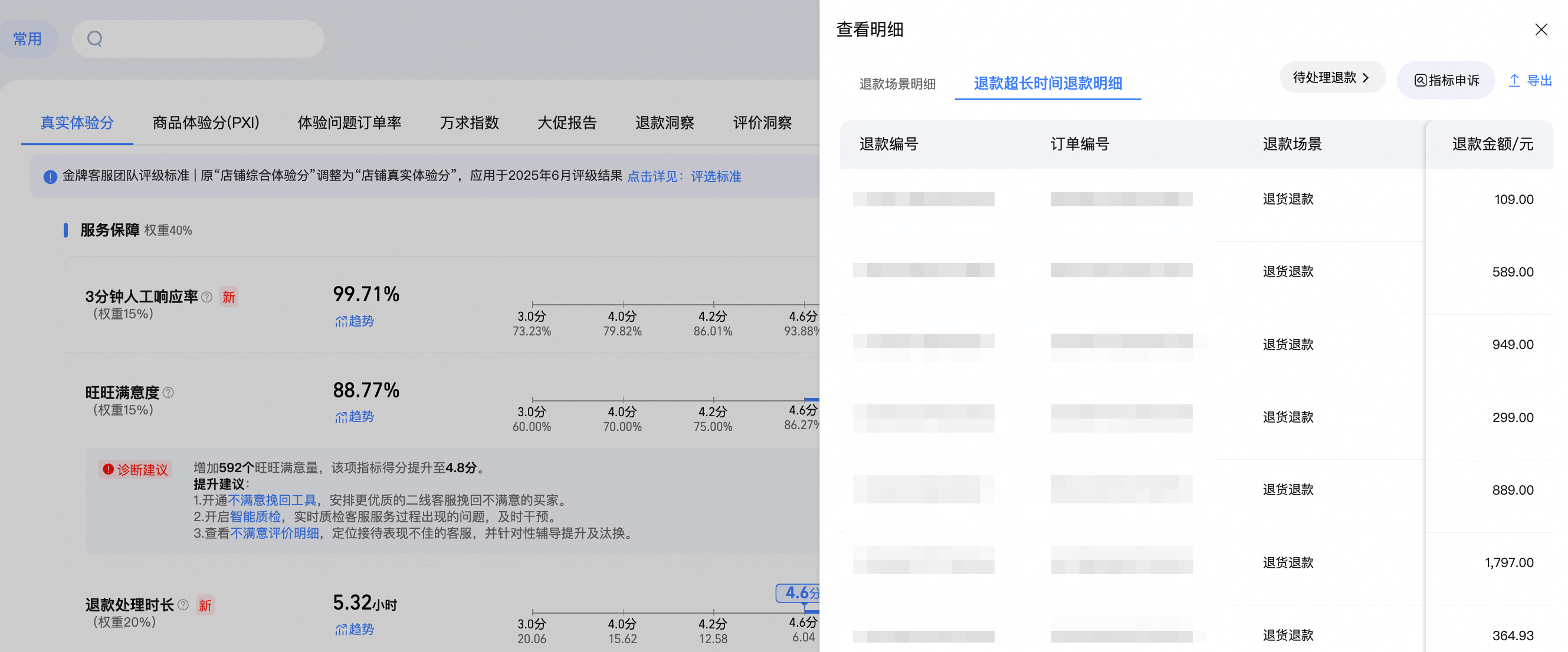Click 点击详见: 评选标准 link
Screen dimensions: 1568x652
[x=684, y=176]
